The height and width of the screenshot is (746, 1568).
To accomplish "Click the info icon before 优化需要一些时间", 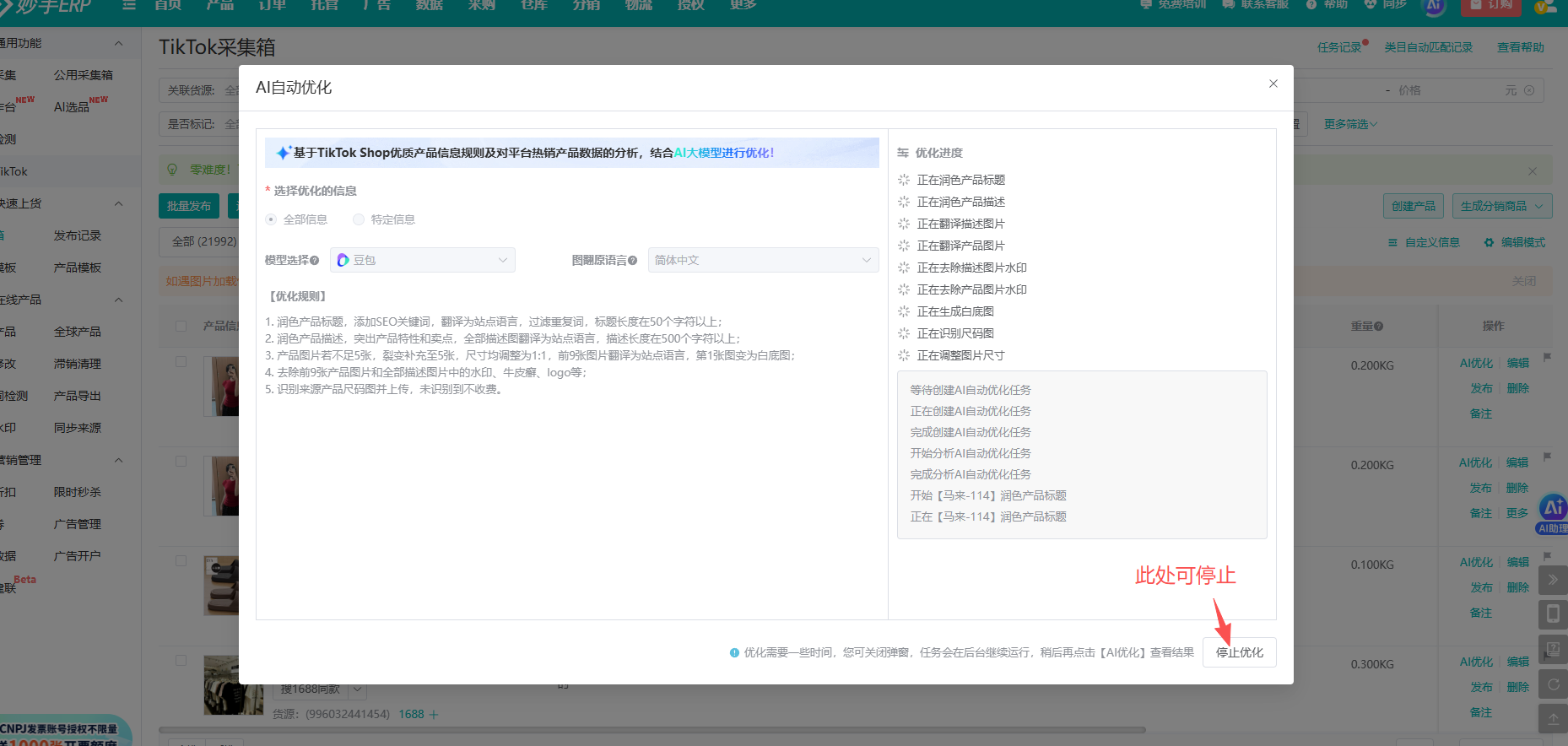I will point(734,652).
